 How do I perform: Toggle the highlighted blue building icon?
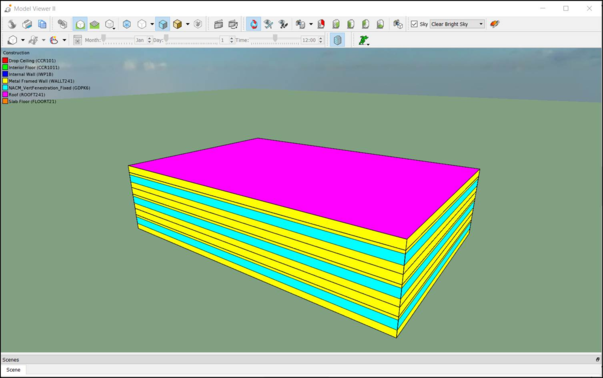coord(337,40)
